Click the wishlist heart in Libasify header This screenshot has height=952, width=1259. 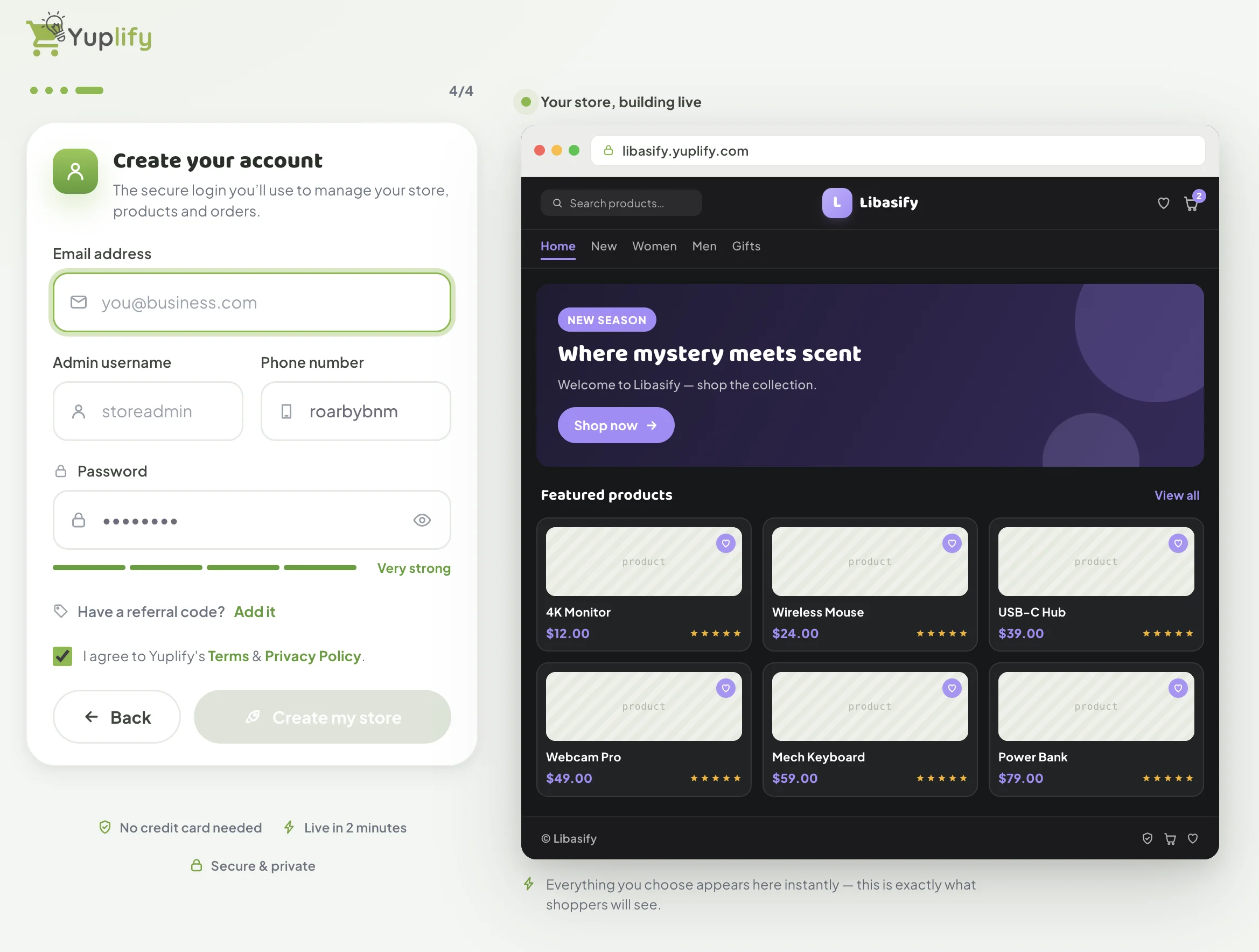click(1163, 203)
